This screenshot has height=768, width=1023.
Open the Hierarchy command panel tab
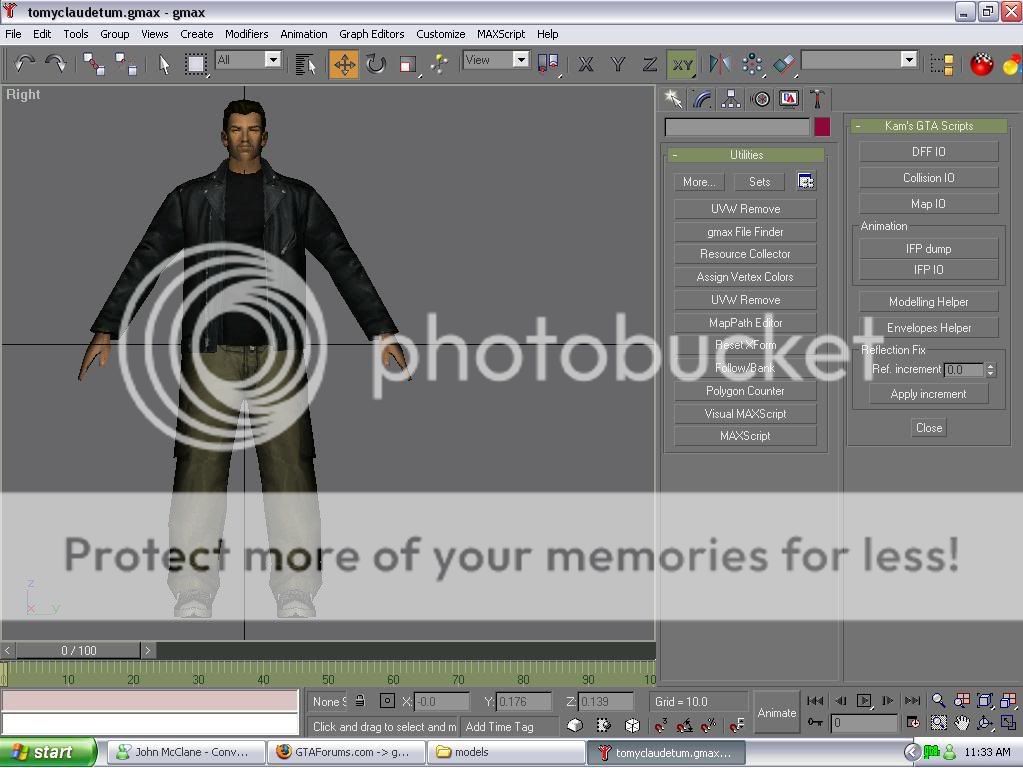point(731,99)
